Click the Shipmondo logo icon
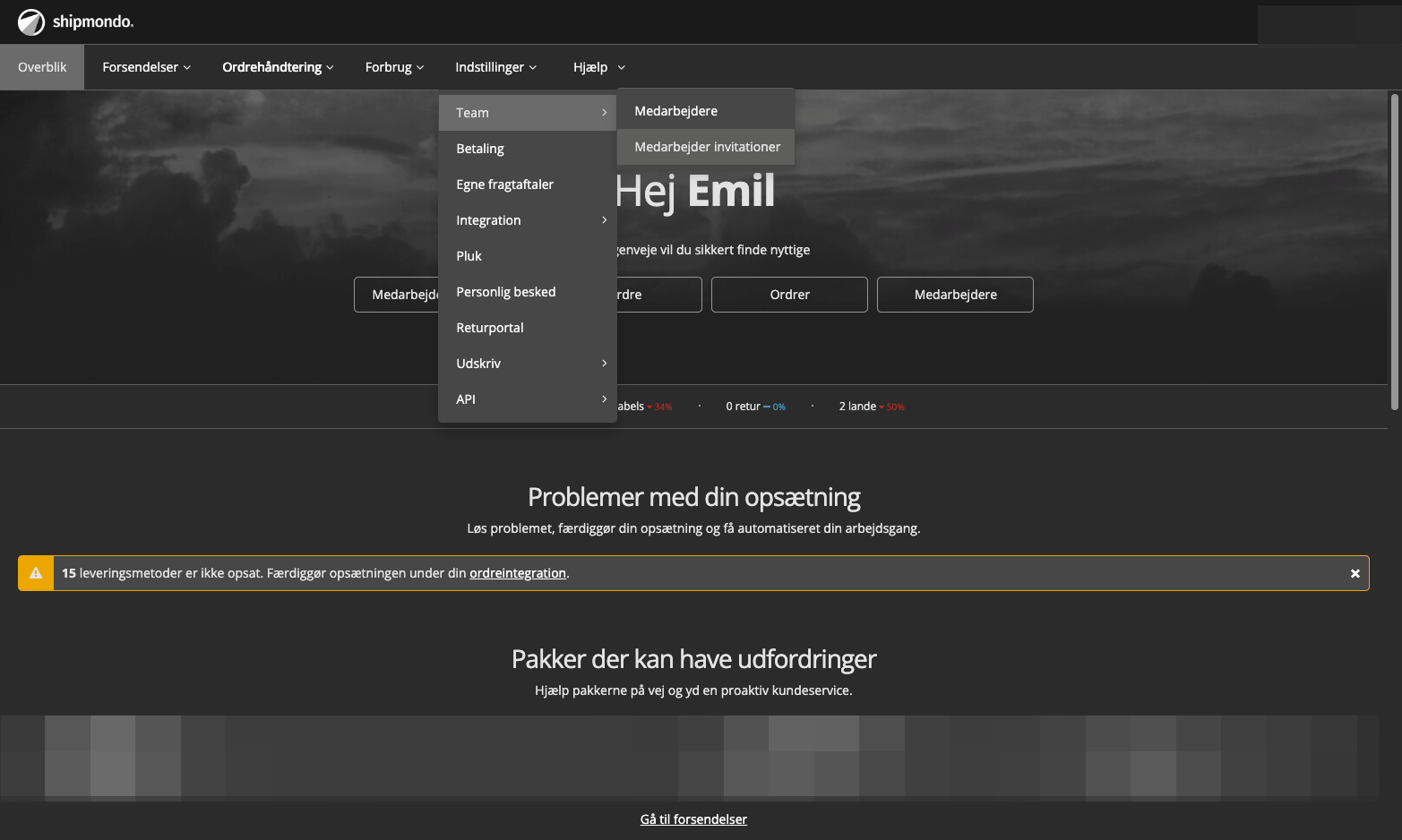This screenshot has width=1402, height=840. tap(31, 21)
